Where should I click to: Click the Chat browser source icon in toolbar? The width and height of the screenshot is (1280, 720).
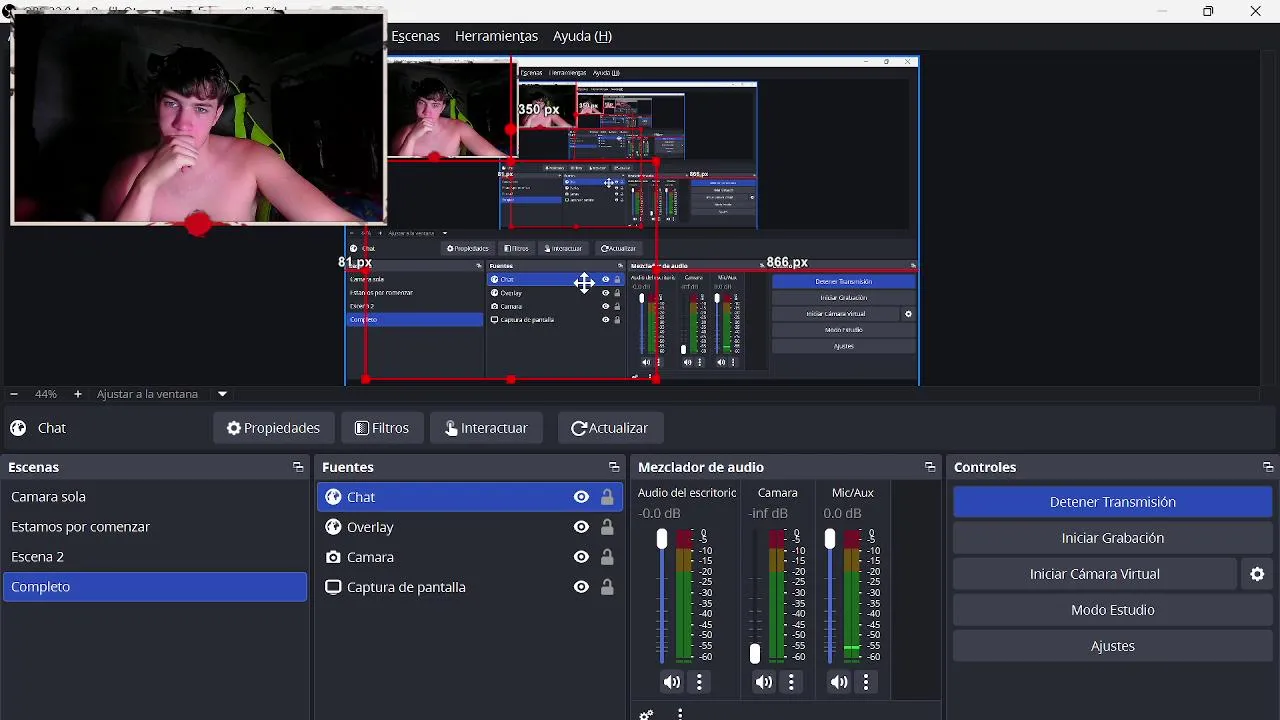[x=18, y=428]
